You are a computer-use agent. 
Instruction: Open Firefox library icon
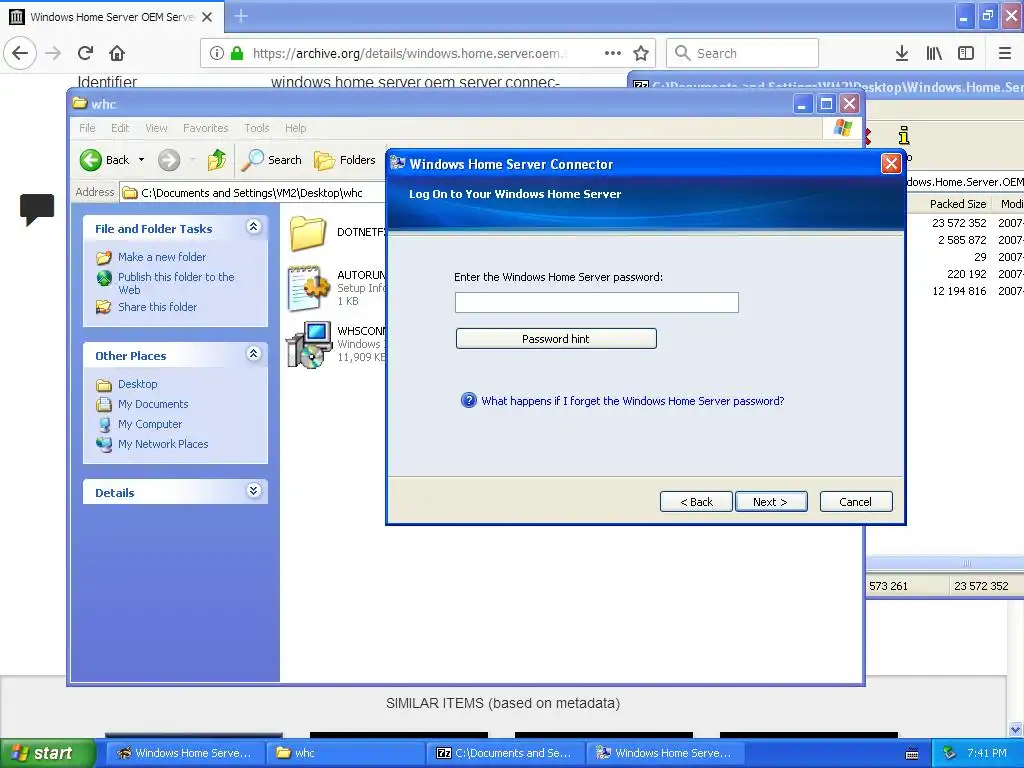[x=934, y=53]
